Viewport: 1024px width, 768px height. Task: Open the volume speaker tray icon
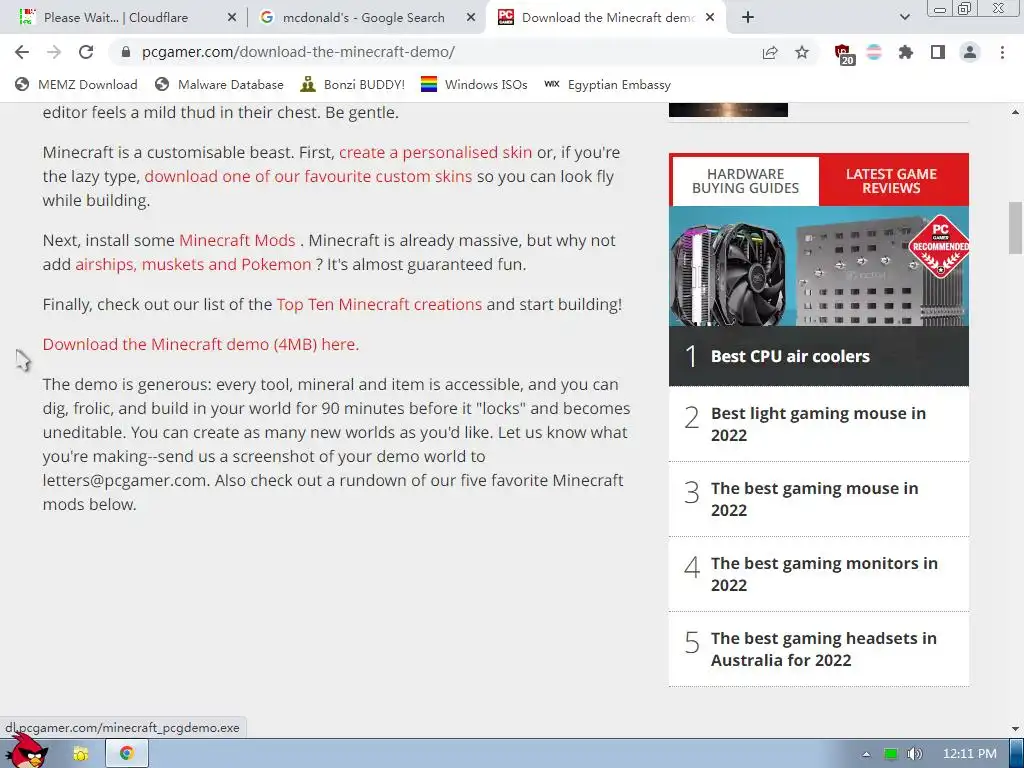click(915, 754)
